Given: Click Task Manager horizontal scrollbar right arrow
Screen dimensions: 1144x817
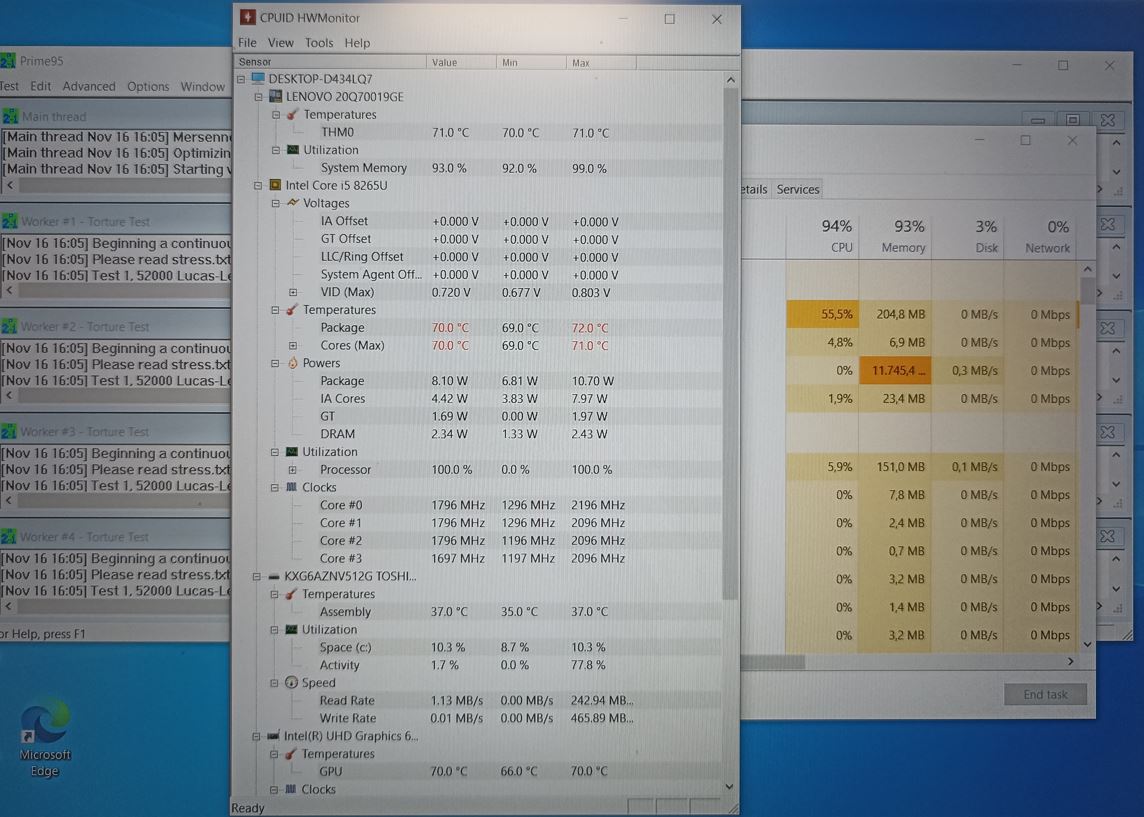Looking at the screenshot, I should point(1070,662).
